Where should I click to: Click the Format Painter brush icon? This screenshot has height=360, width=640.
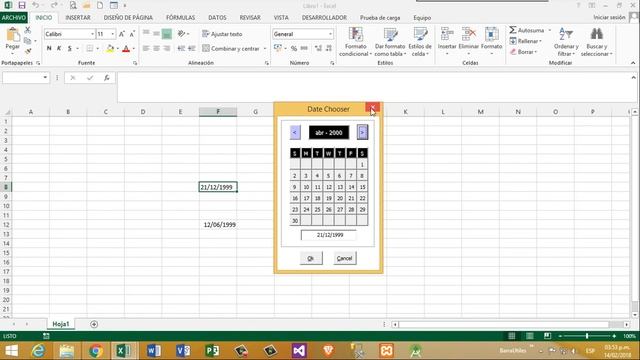pyautogui.click(x=27, y=51)
